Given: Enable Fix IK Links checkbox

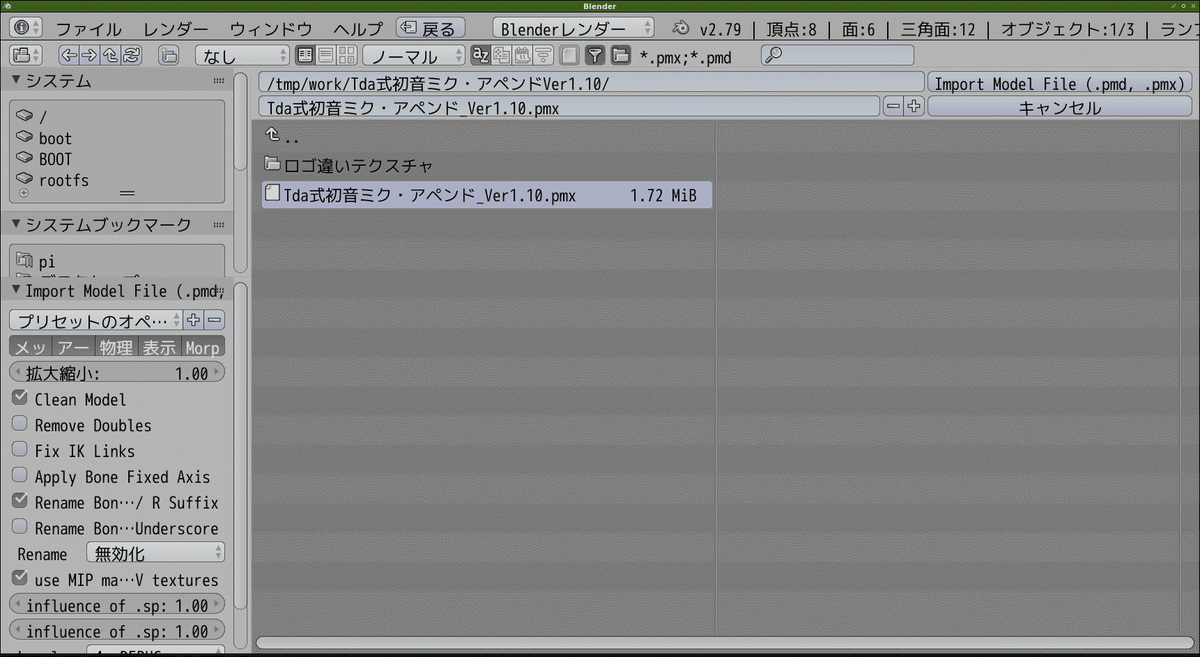Looking at the screenshot, I should click(20, 450).
